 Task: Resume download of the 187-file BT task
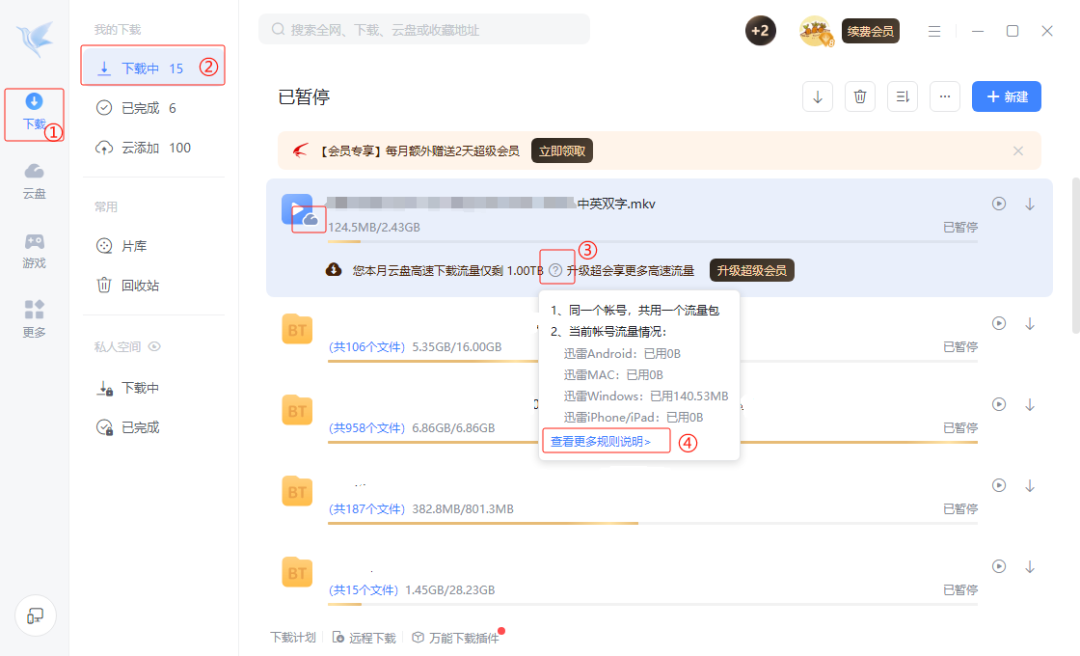click(1030, 486)
